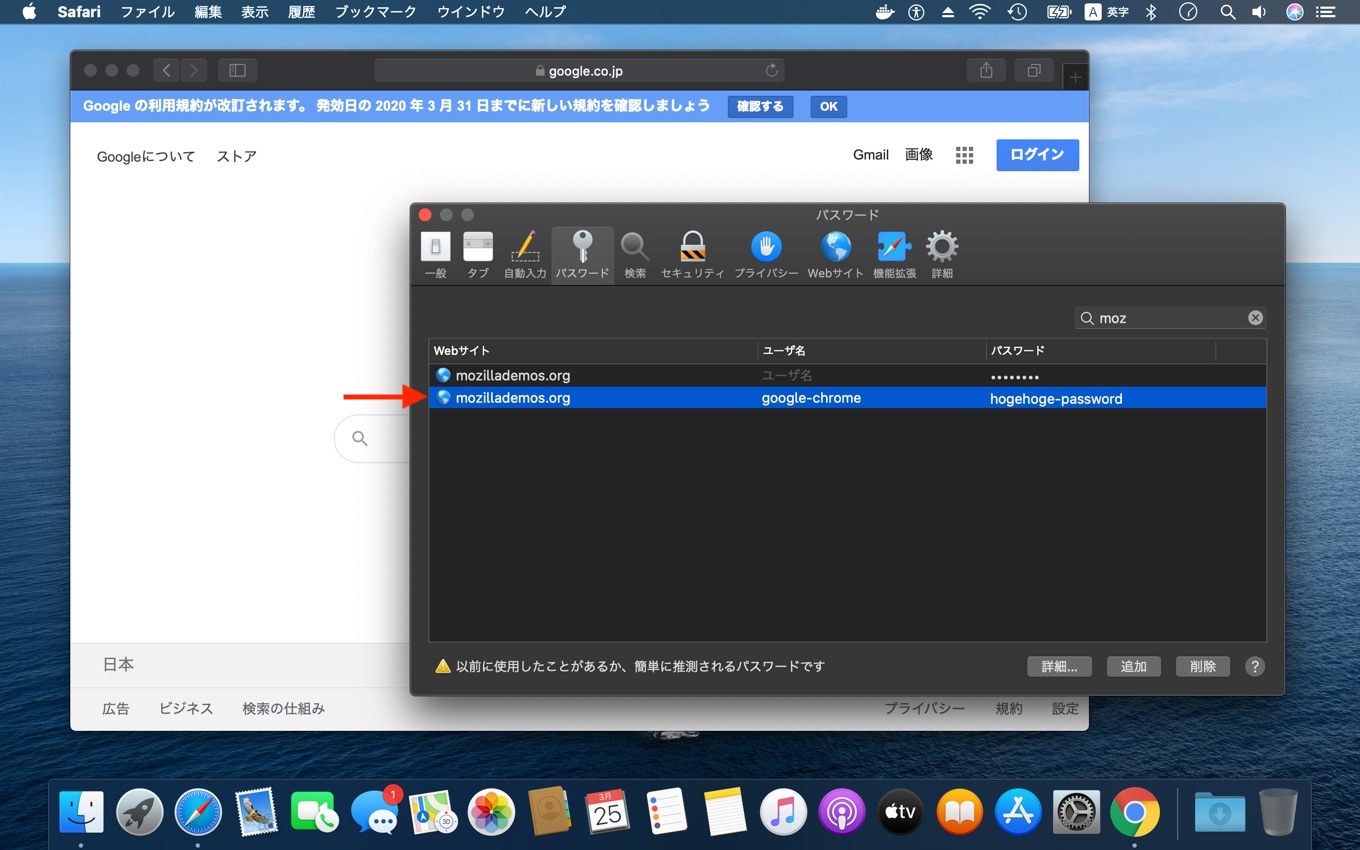
Task: Open the General (一般) preferences pane
Action: click(436, 255)
